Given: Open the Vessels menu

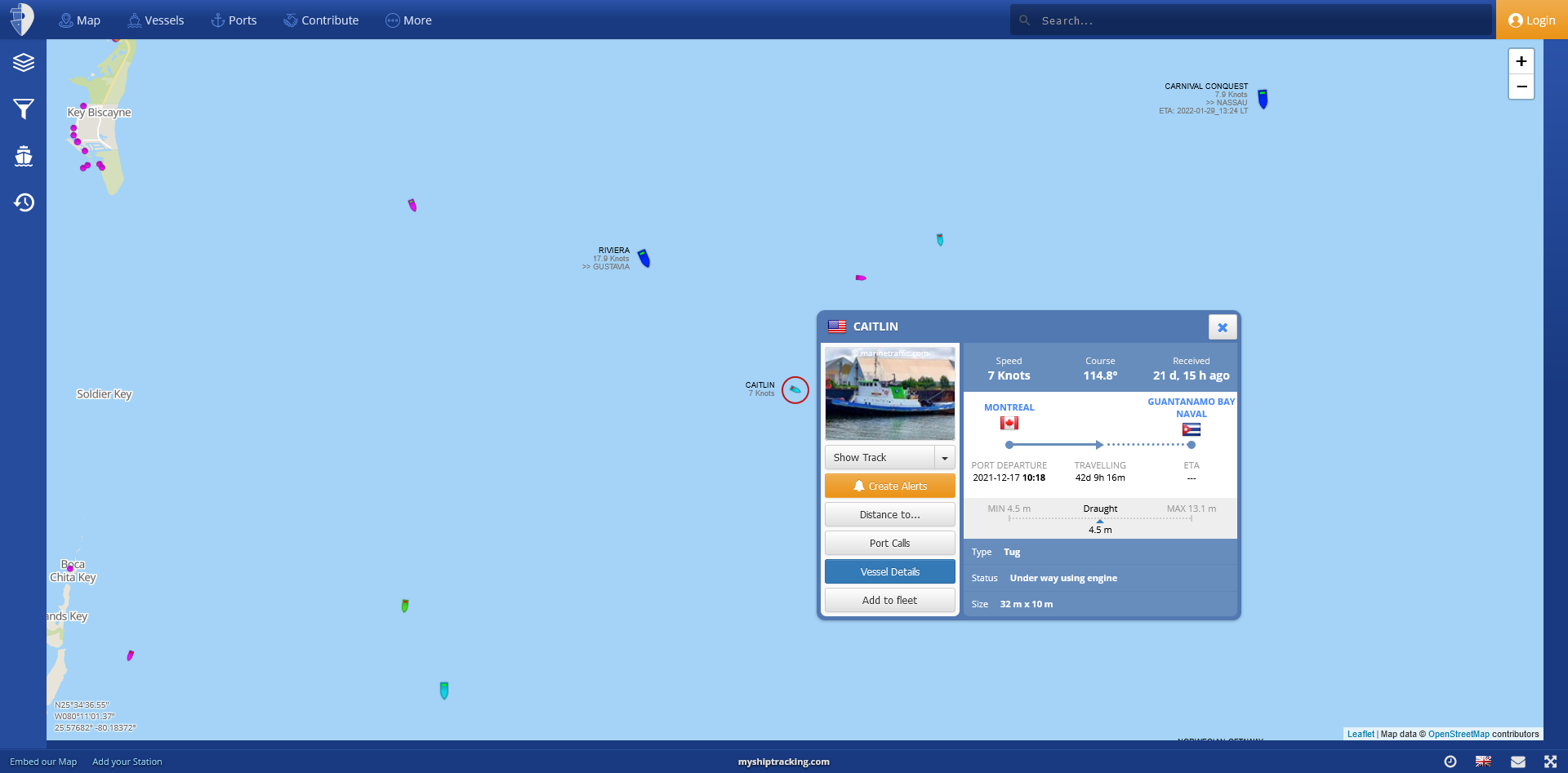Looking at the screenshot, I should 155,20.
